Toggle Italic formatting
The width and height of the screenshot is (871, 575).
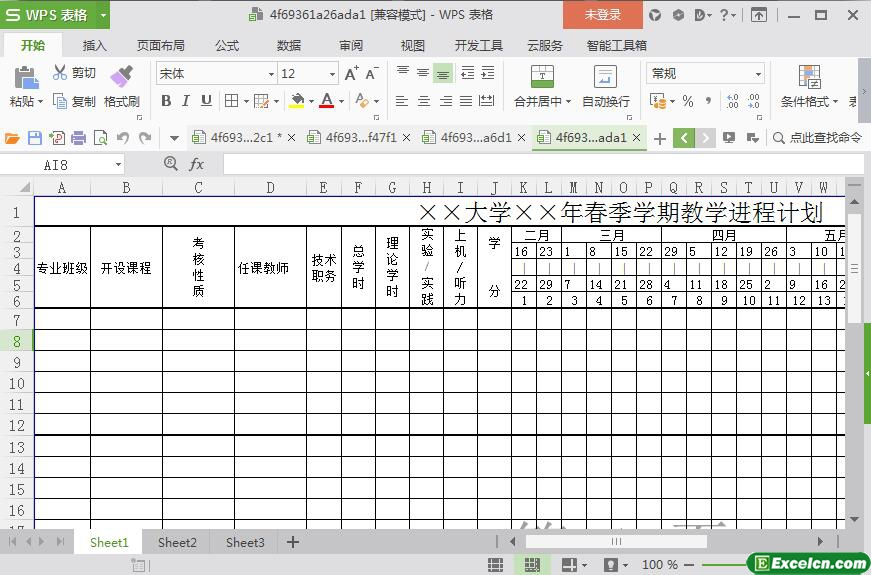tap(186, 101)
